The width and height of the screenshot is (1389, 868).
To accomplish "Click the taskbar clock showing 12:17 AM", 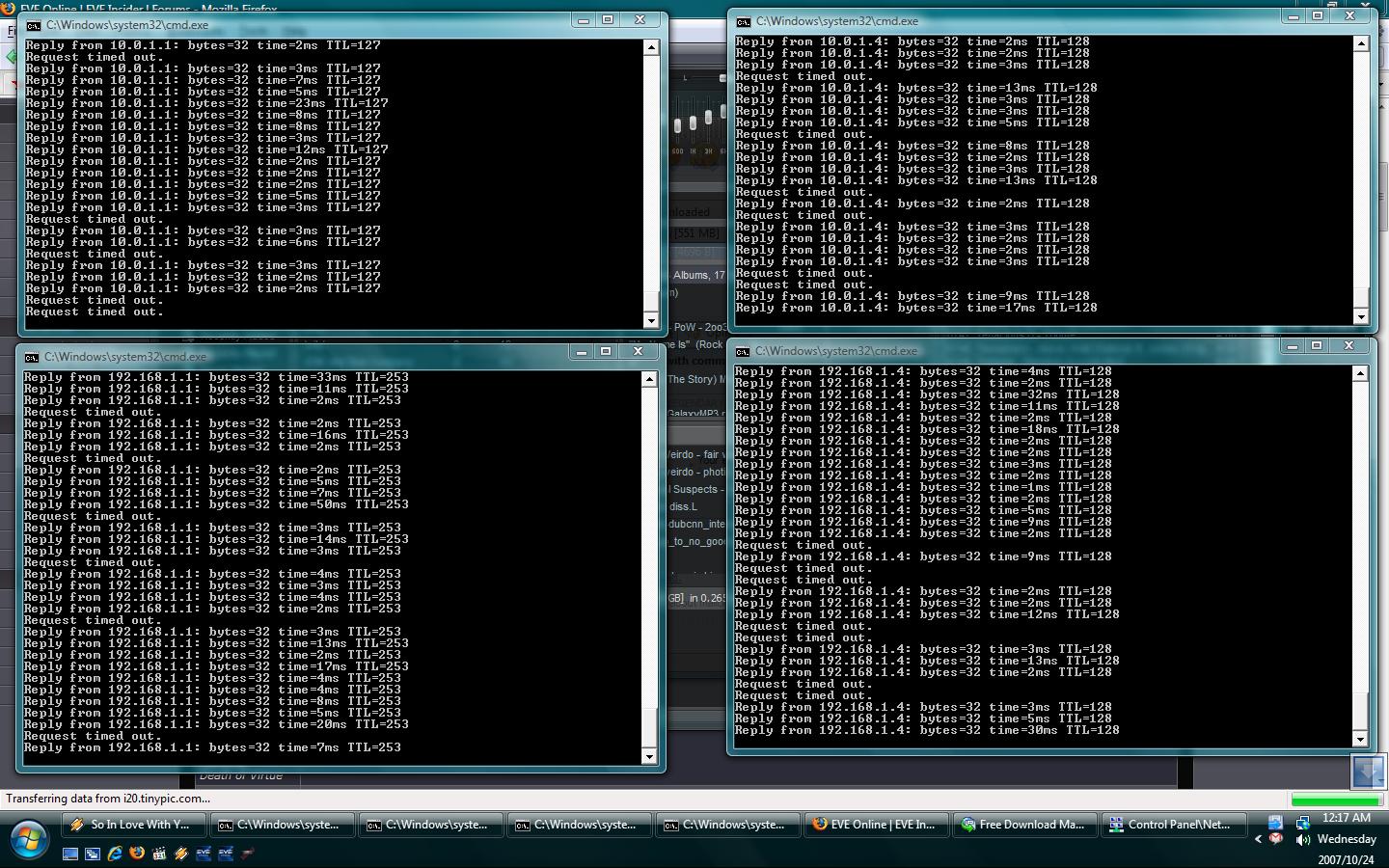I will [x=1347, y=818].
